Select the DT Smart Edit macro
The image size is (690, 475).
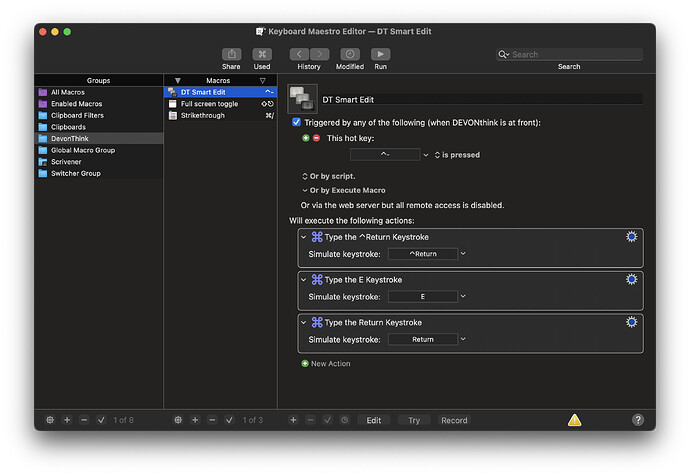point(220,92)
